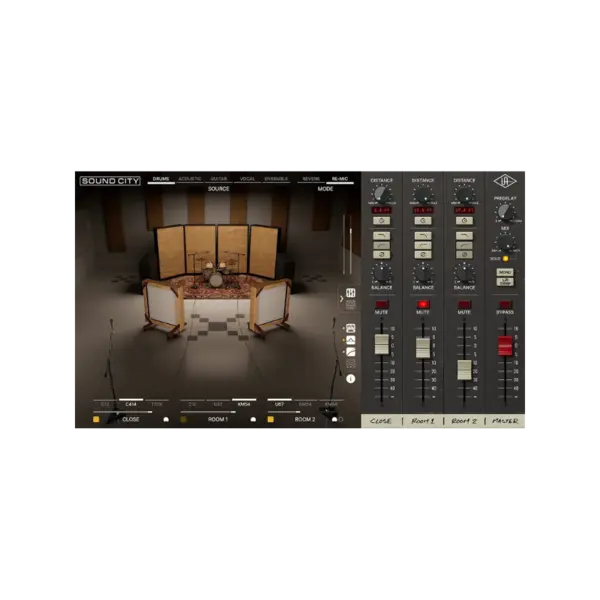Click the drum room view icon
This screenshot has height=600, width=600.
(x=351, y=328)
